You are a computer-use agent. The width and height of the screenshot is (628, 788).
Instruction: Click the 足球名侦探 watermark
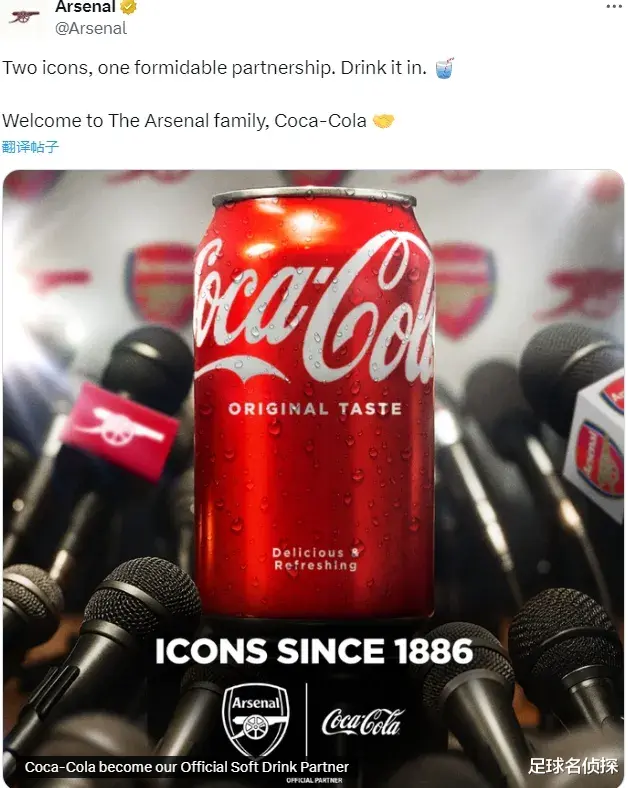click(x=573, y=766)
